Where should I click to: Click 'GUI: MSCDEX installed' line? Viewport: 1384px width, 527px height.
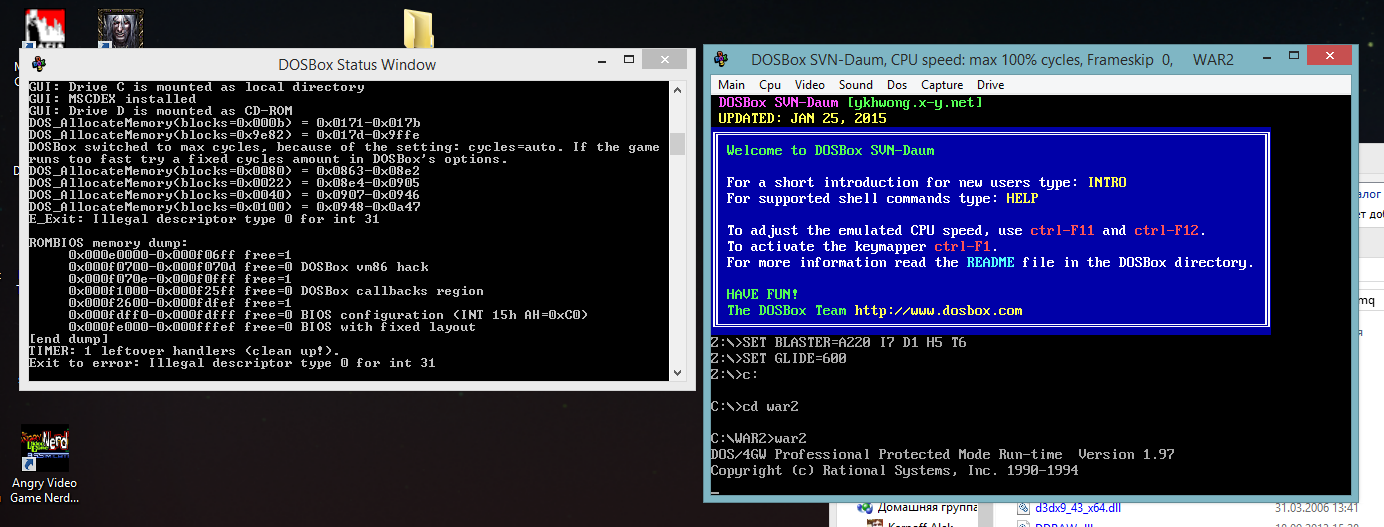click(112, 99)
